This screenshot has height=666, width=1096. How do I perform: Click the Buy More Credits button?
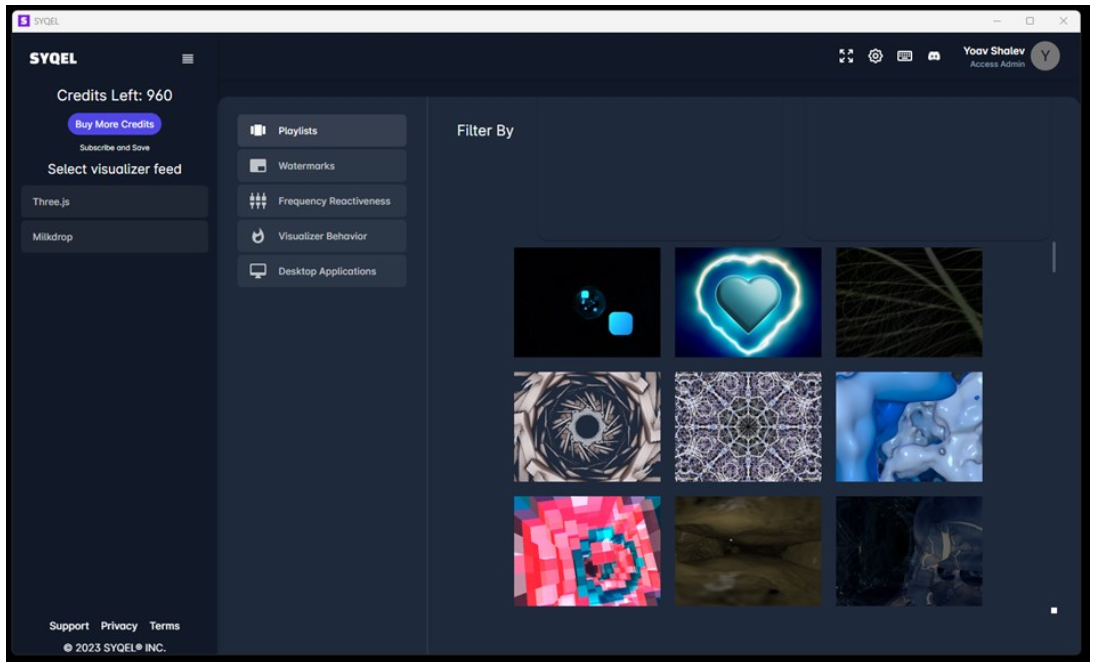115,124
